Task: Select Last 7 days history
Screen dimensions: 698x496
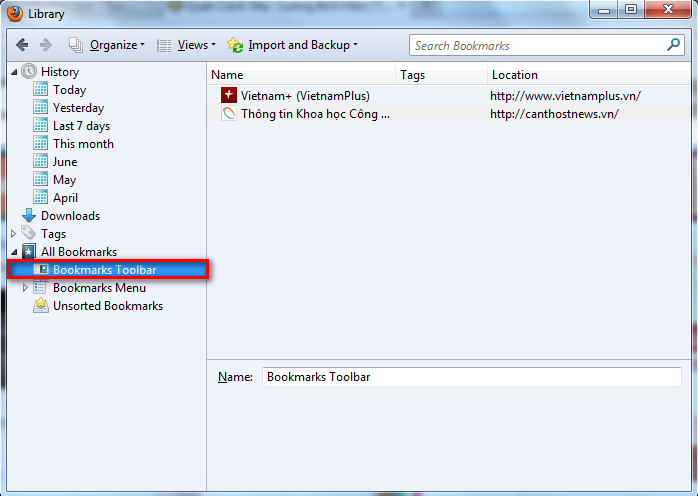Action: 81,126
